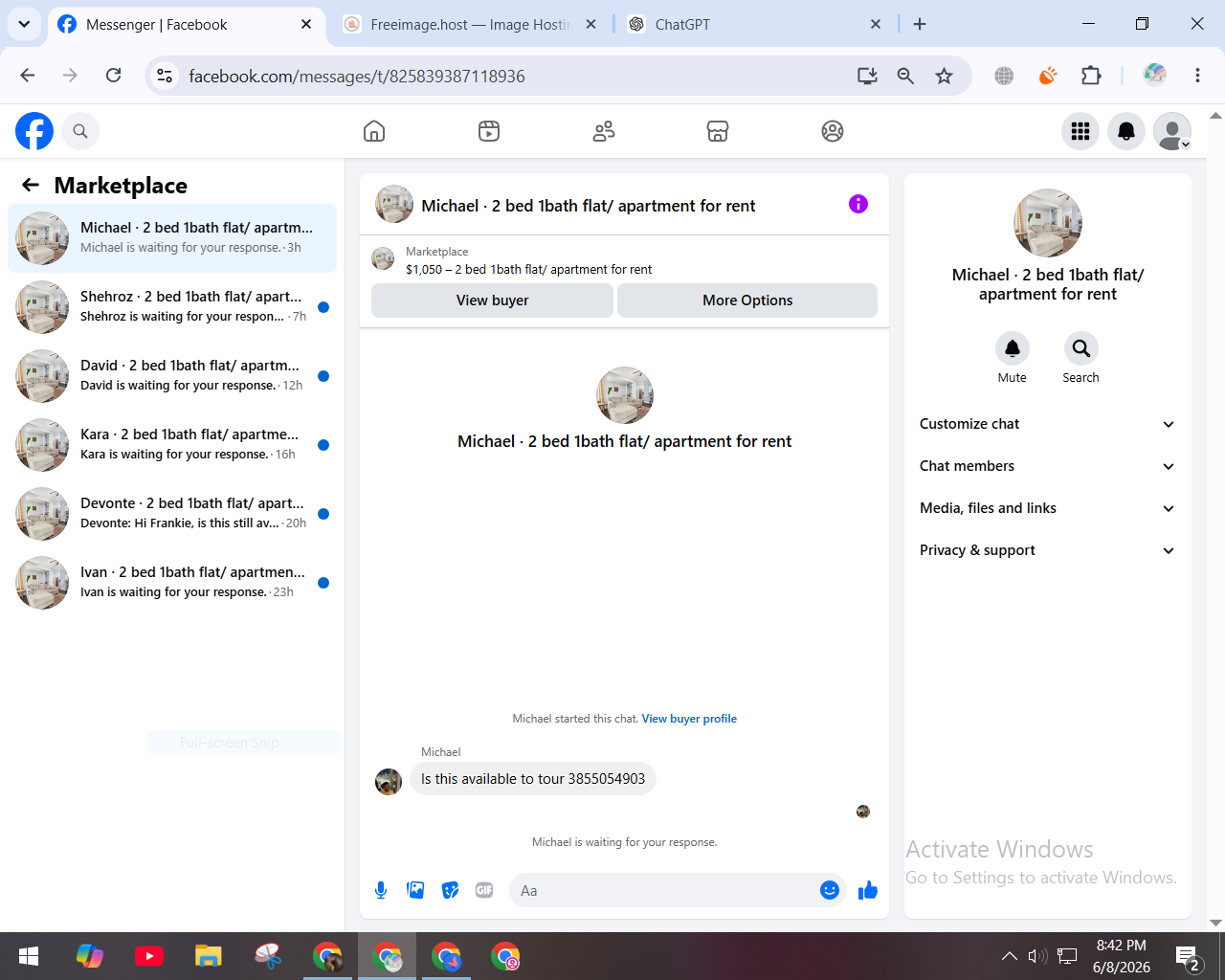Screen dimensions: 1225x980
Task: Expand Customize chat section
Action: [1048, 424]
